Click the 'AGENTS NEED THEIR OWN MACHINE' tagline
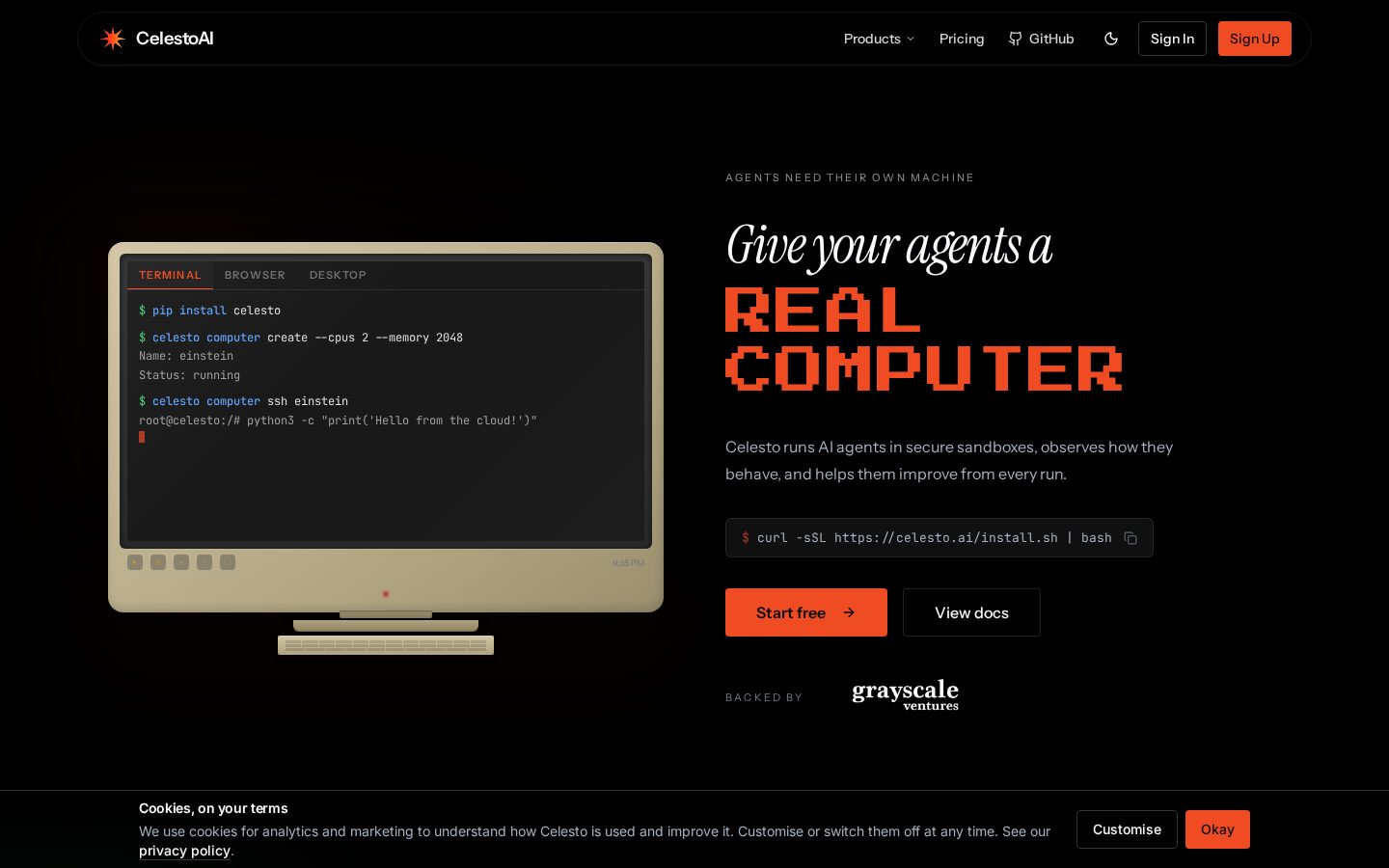This screenshot has height=868, width=1389. pyautogui.click(x=850, y=177)
